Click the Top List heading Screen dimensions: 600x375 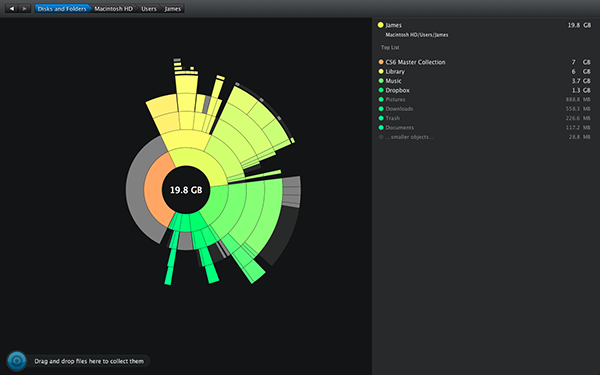[390, 47]
